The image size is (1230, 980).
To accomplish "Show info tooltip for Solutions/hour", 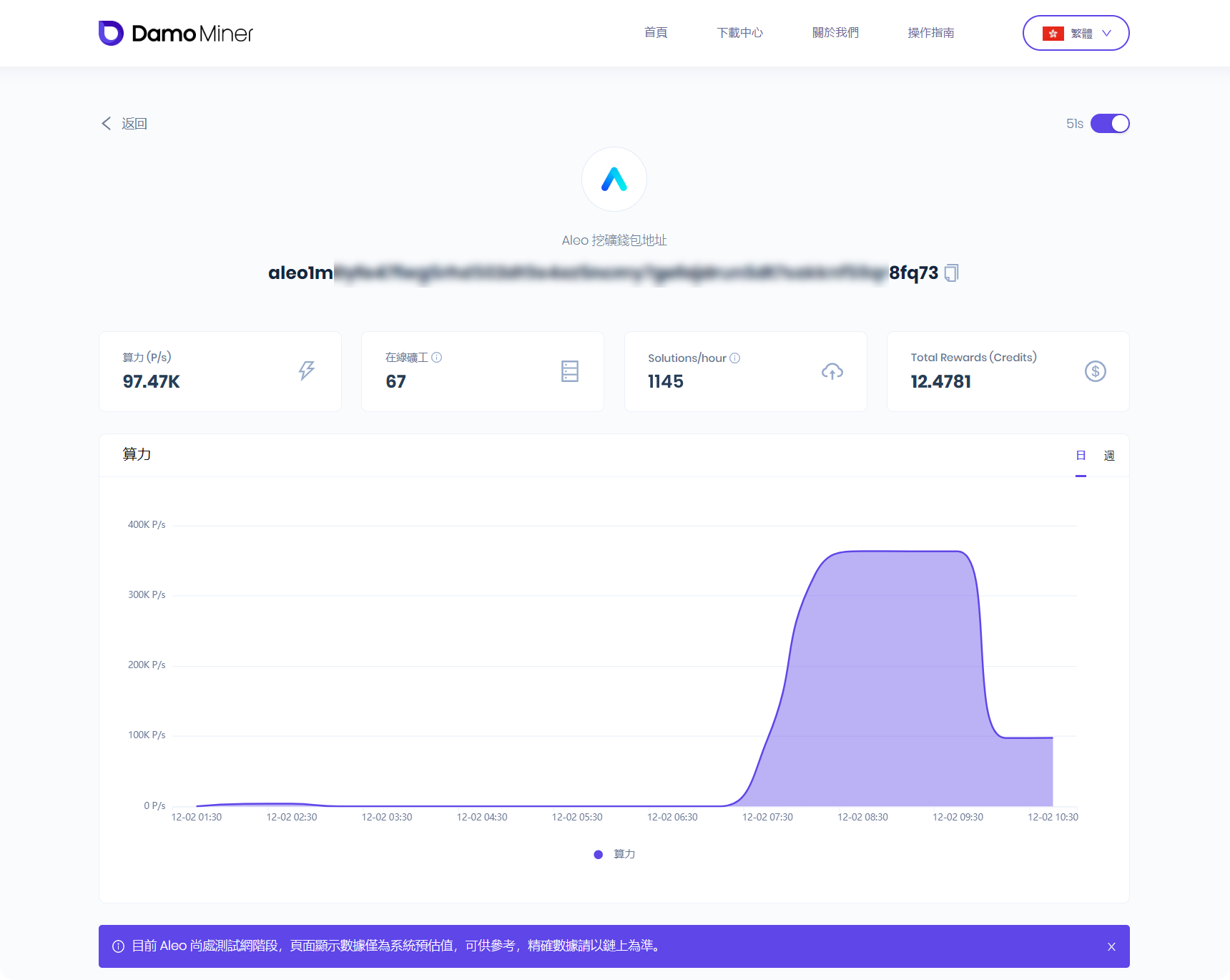I will (734, 358).
